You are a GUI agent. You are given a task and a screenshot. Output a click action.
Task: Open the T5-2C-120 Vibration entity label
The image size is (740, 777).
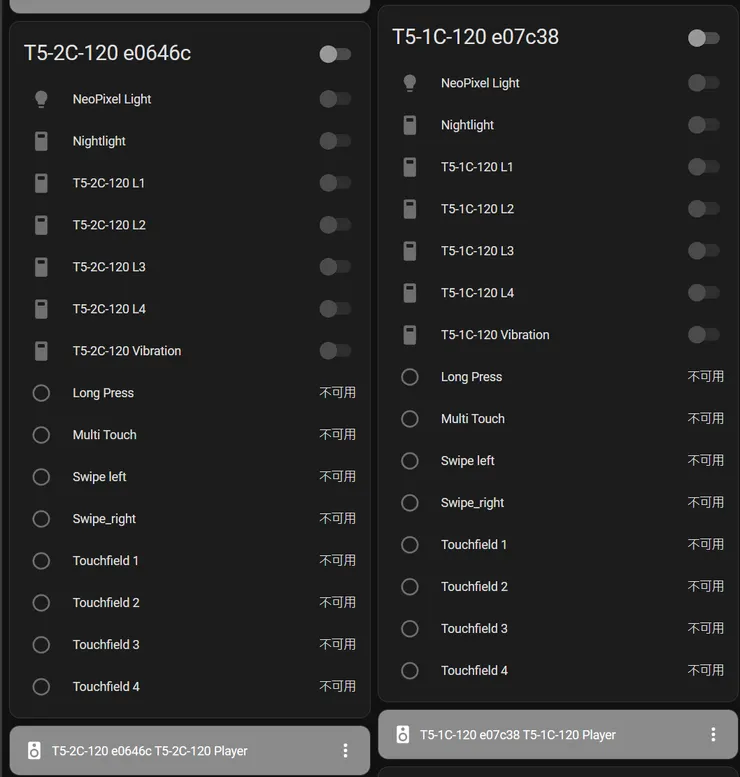pos(127,351)
